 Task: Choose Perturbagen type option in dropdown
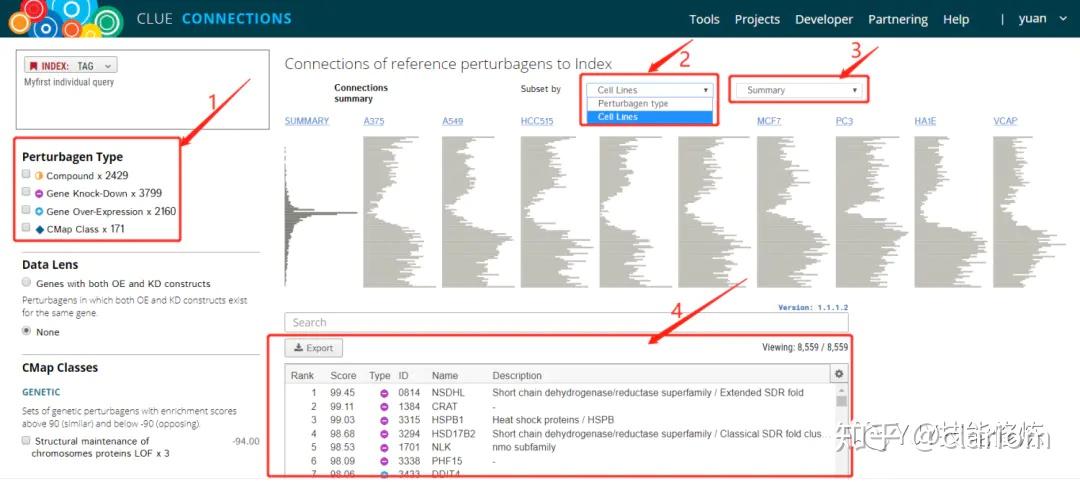point(650,103)
